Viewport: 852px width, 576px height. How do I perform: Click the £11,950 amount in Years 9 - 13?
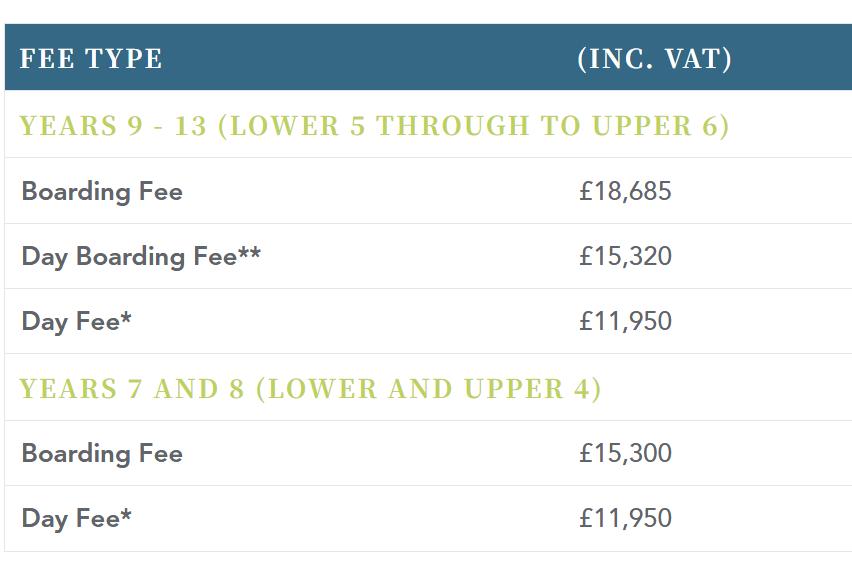coord(625,321)
